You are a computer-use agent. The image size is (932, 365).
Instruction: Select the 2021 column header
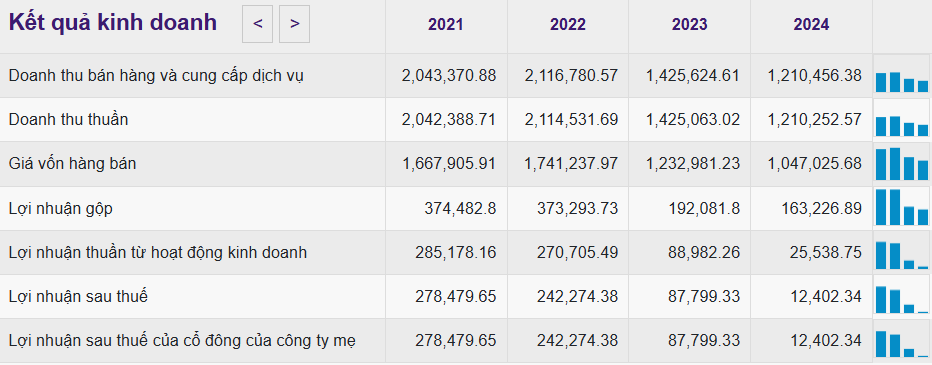[x=446, y=24]
